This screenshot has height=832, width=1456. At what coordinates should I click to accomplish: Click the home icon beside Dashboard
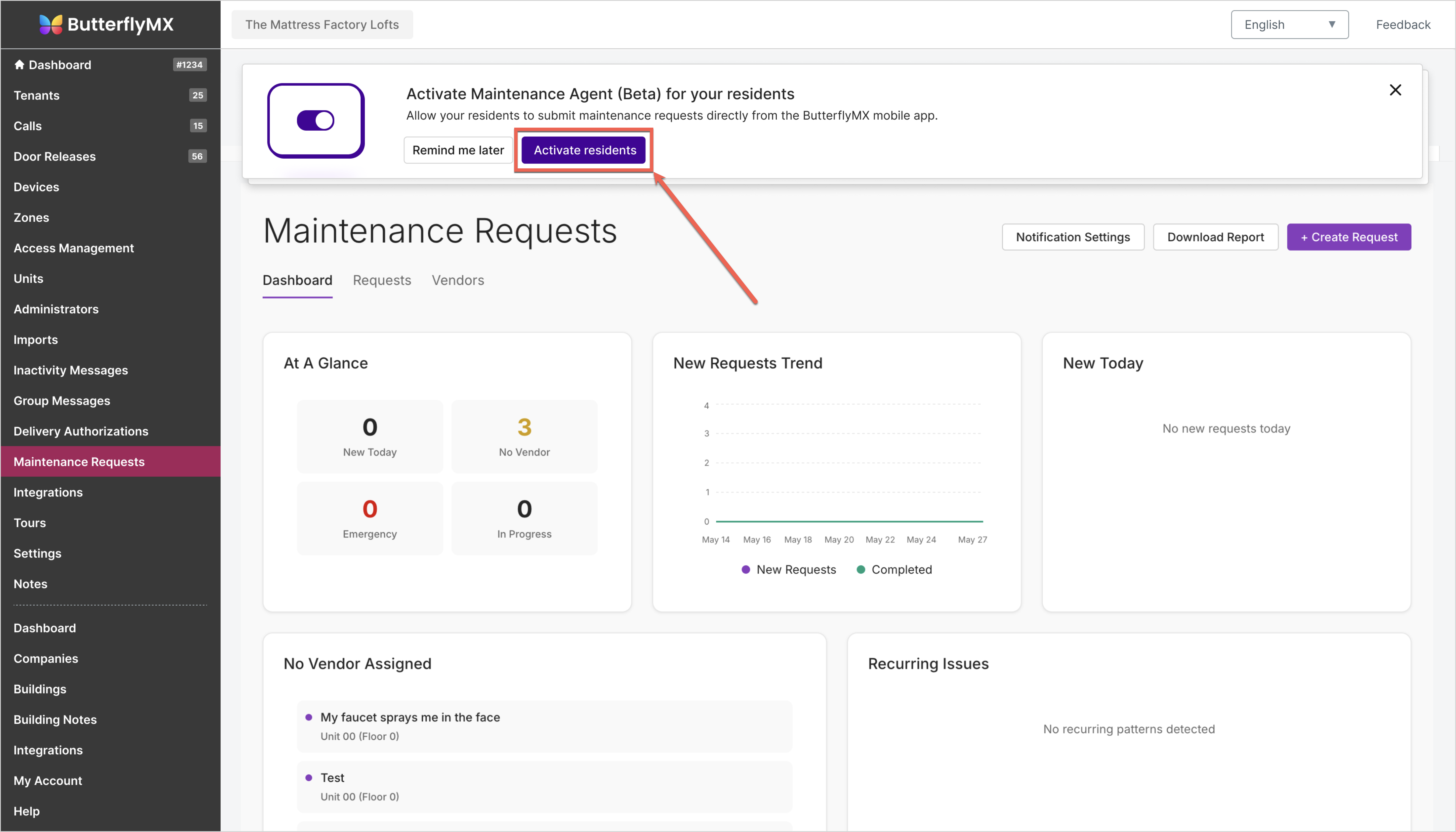20,65
